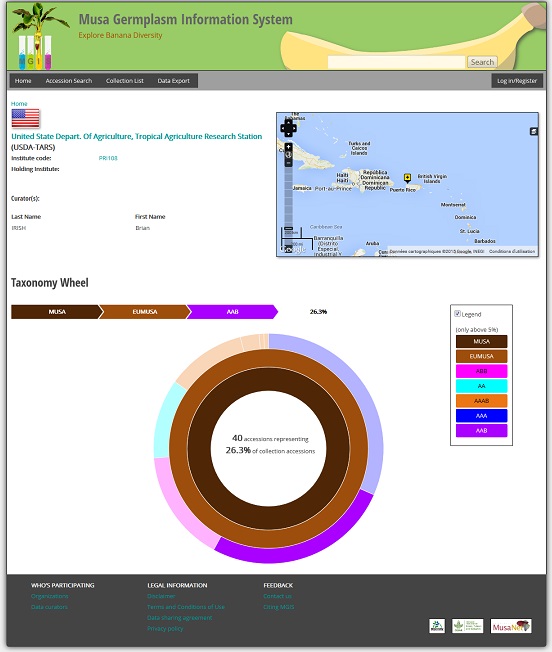Select the AA cyan legend swatch

(x=481, y=386)
